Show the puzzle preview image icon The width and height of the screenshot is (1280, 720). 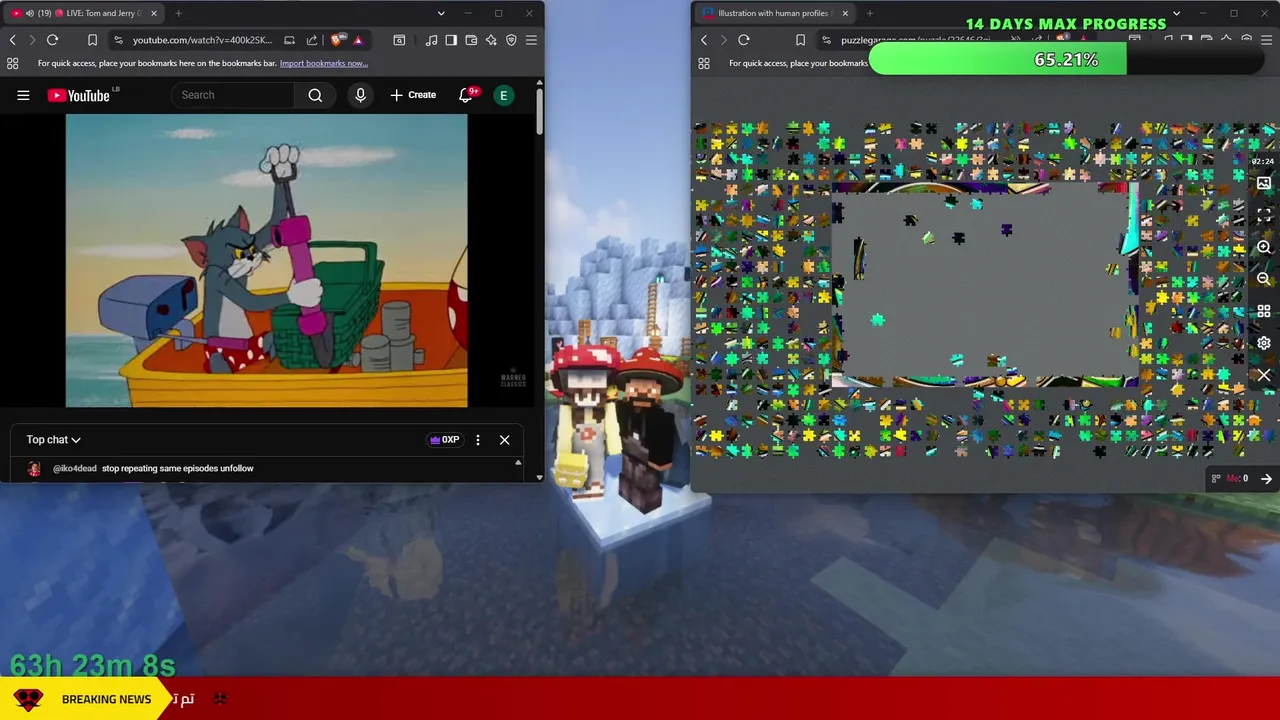(1264, 183)
